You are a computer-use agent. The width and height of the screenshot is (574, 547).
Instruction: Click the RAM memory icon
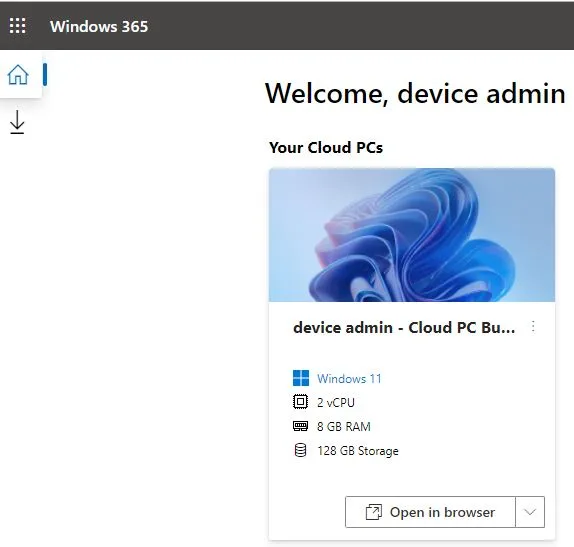tap(301, 426)
